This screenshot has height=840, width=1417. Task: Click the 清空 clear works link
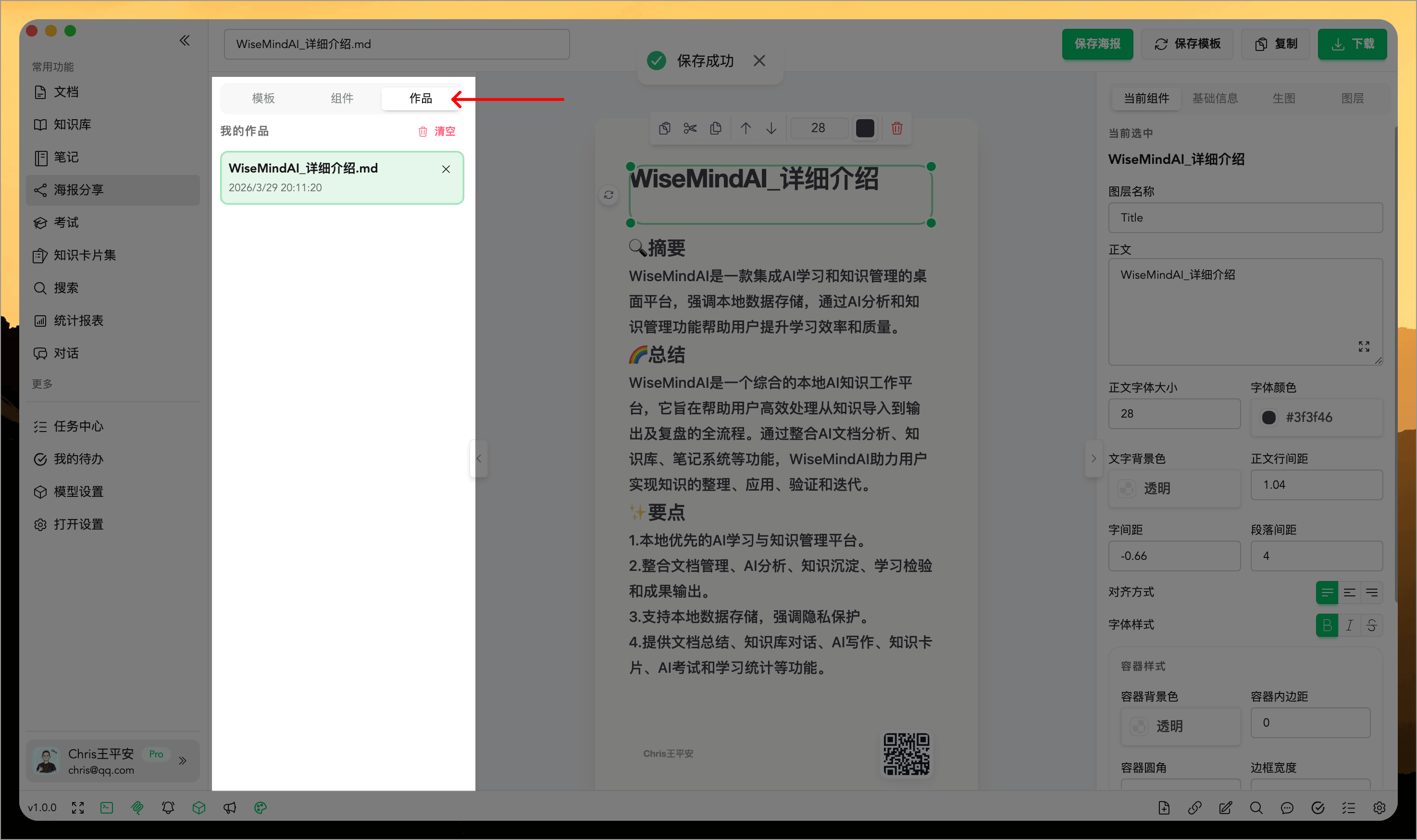pos(445,131)
